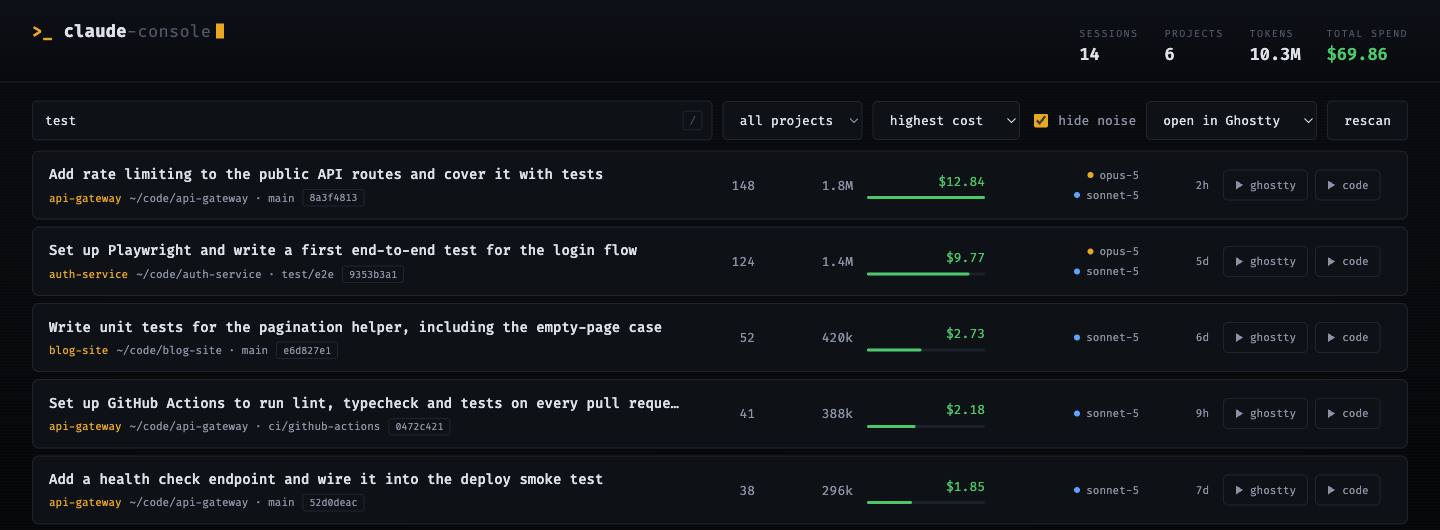Image resolution: width=1440 pixels, height=530 pixels.
Task: Click the test/e2e branch text
Action: point(306,274)
